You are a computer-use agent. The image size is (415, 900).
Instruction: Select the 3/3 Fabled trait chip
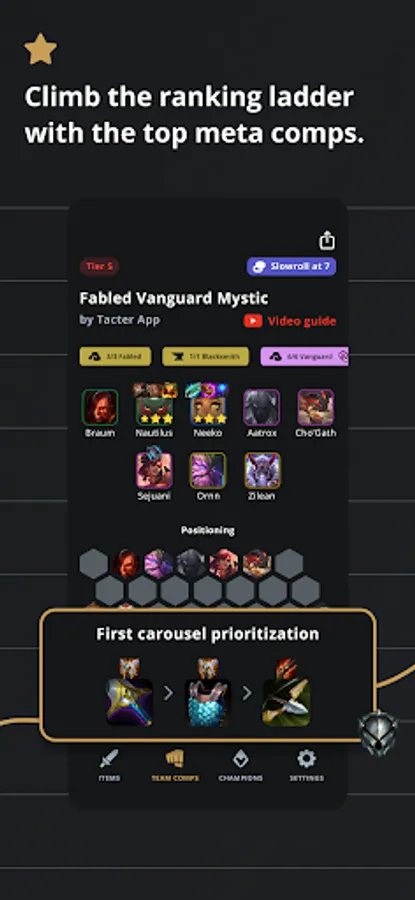click(x=115, y=356)
